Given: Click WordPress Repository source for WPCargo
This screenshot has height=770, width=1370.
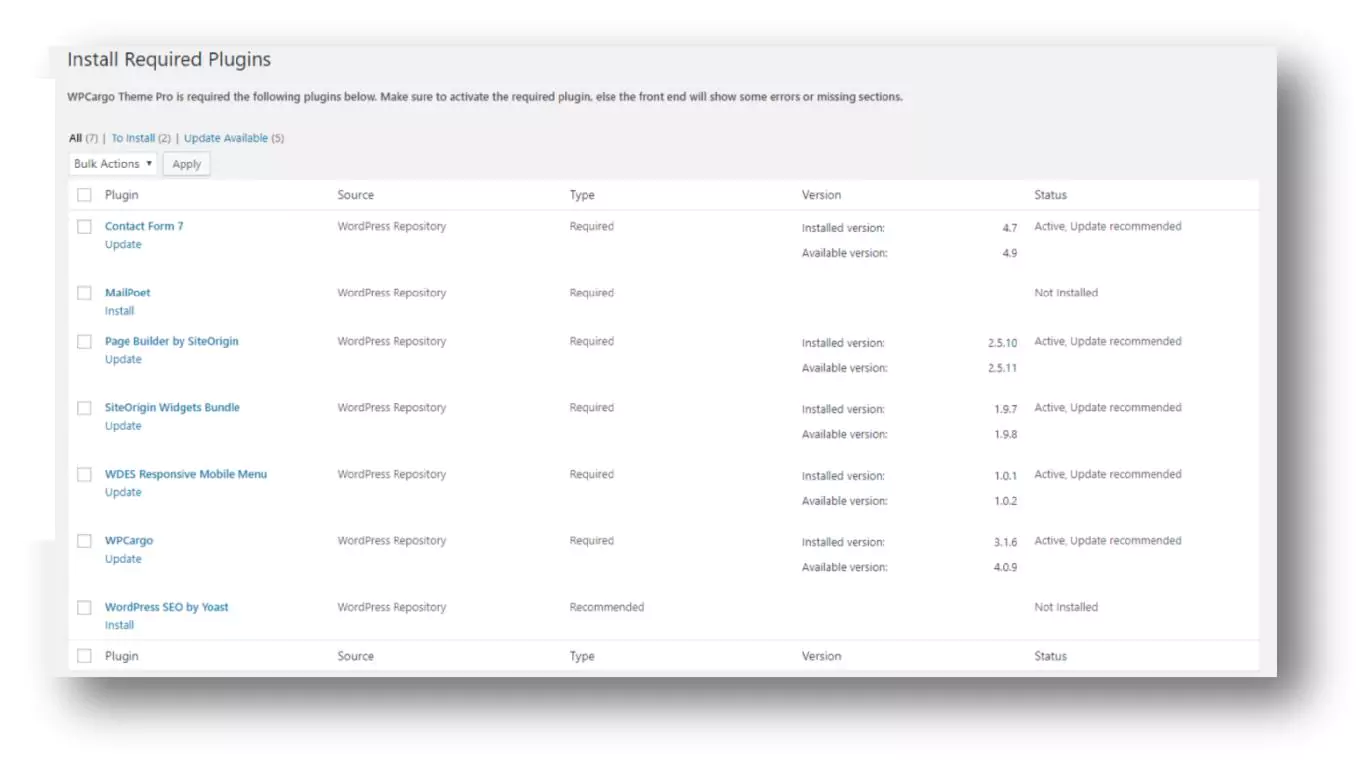Looking at the screenshot, I should [x=392, y=541].
